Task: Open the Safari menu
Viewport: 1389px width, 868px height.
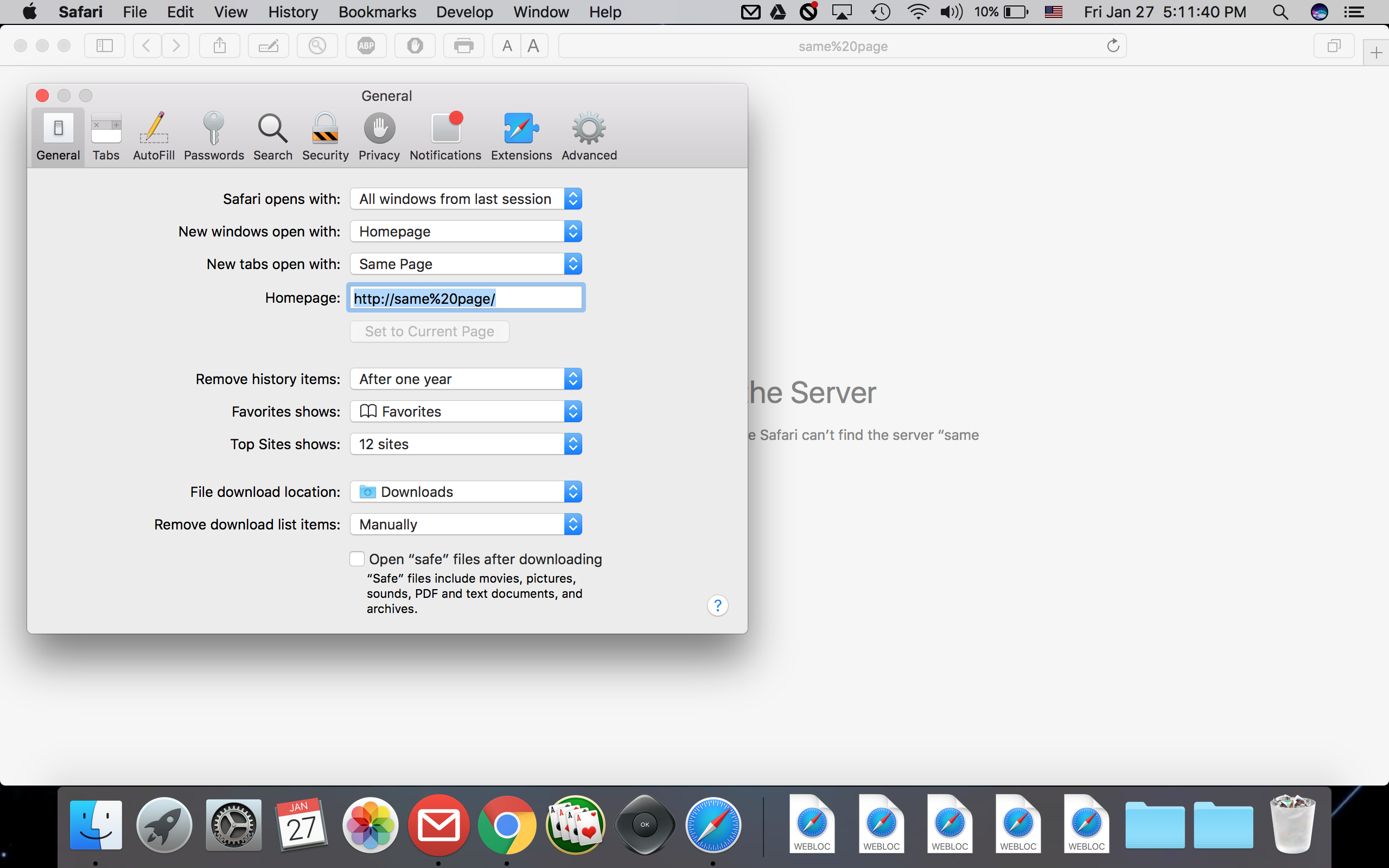Action: [80, 12]
